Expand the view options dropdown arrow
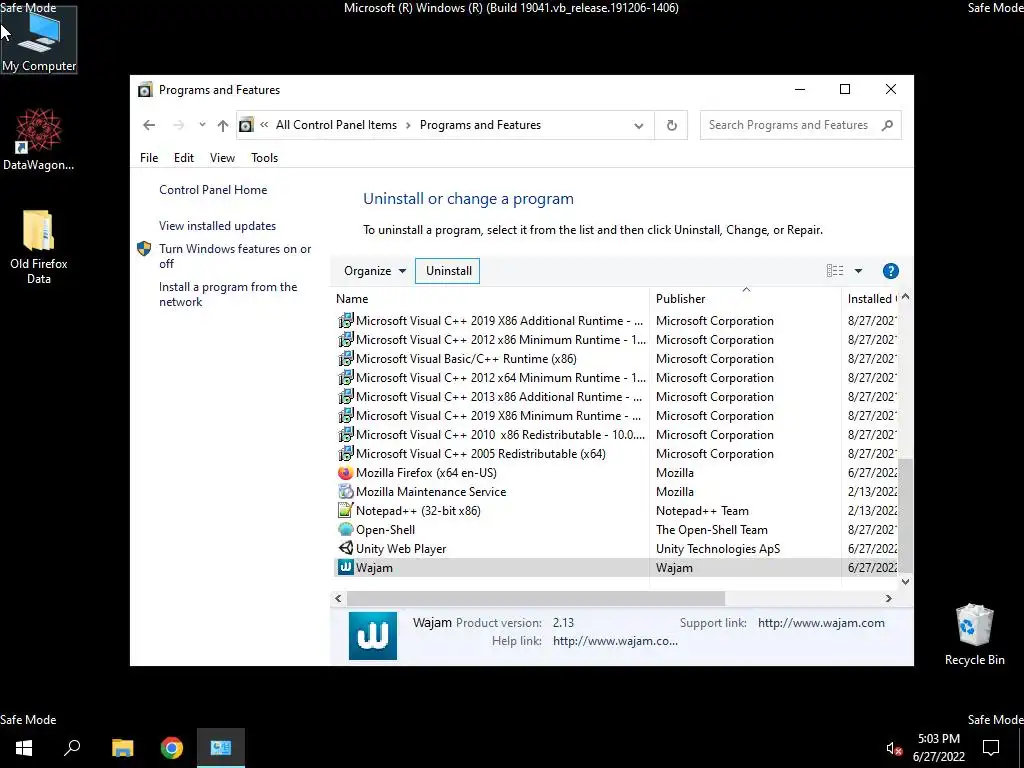Image resolution: width=1024 pixels, height=768 pixels. click(858, 271)
